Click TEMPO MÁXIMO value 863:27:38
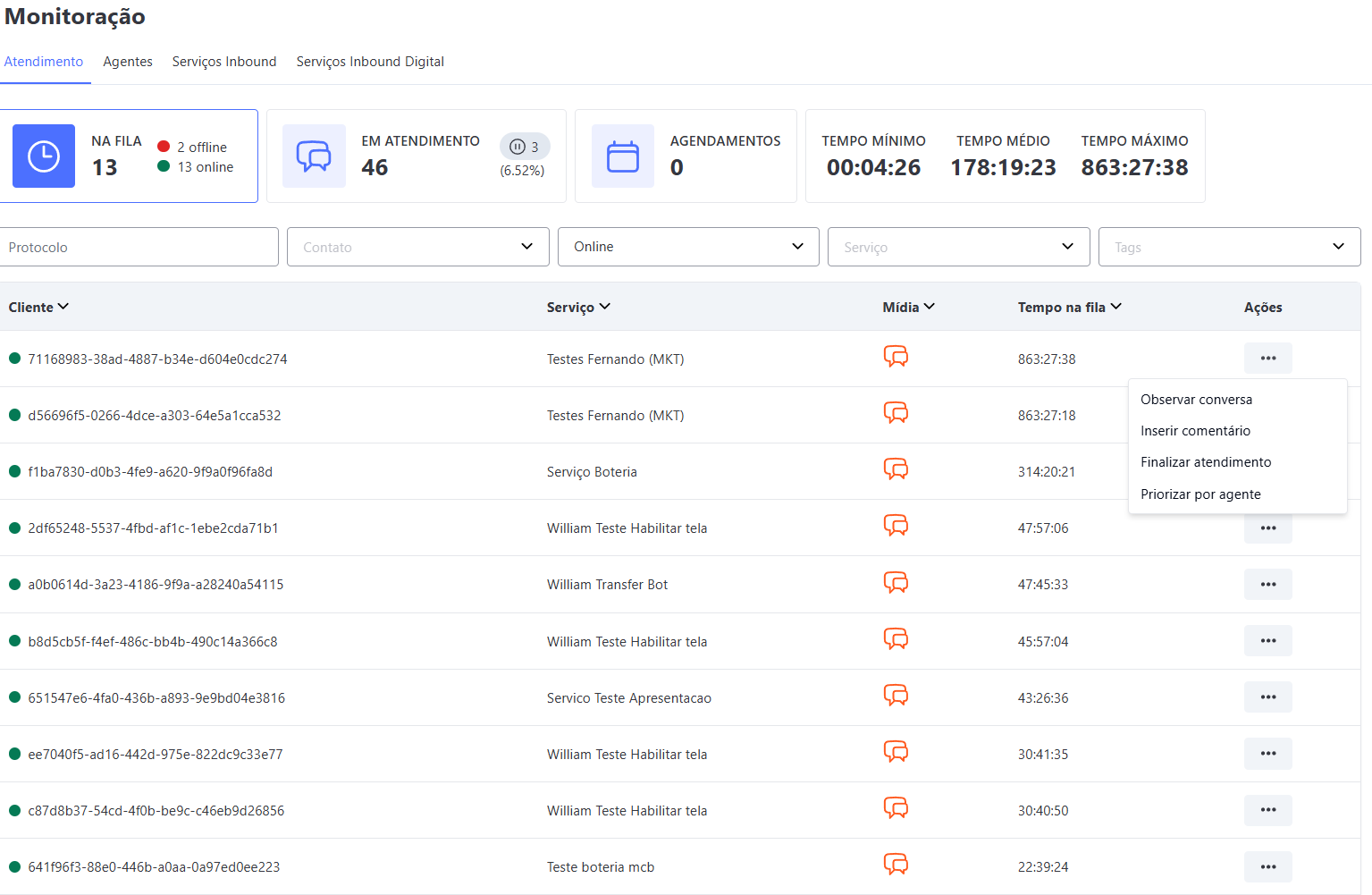This screenshot has width=1372, height=895. coord(1135,167)
